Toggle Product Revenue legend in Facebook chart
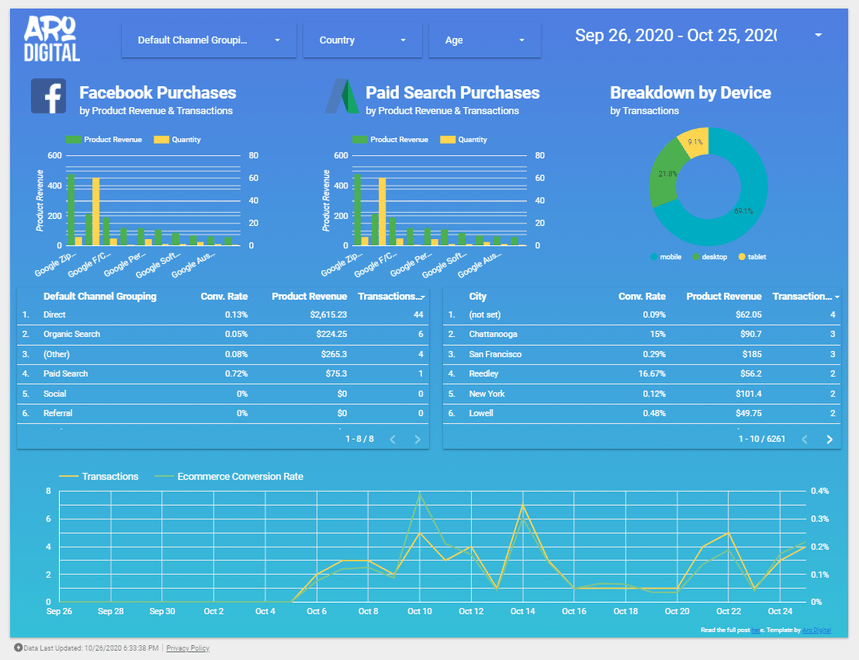This screenshot has width=859, height=660. pyautogui.click(x=105, y=140)
